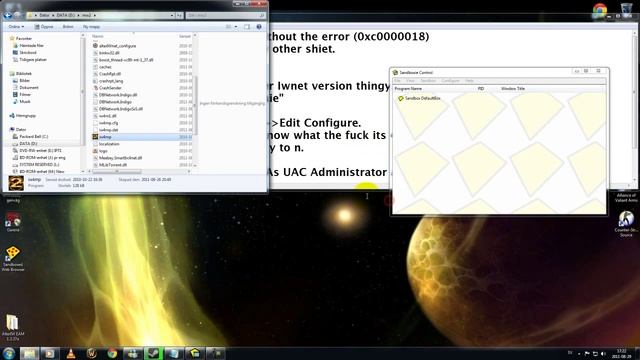Select highlighted iw4mp application file
640x360 pixels.
[x=102, y=137]
